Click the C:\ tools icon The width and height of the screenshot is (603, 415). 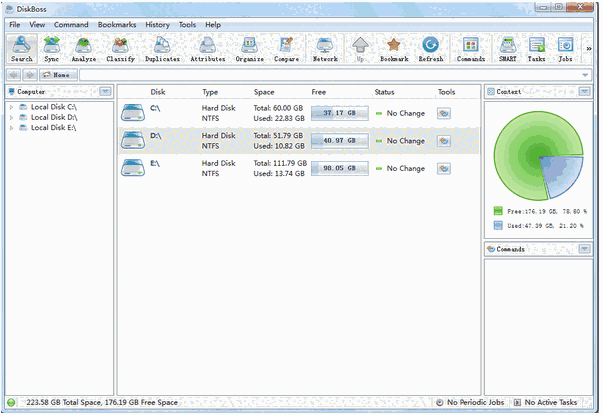pos(444,113)
